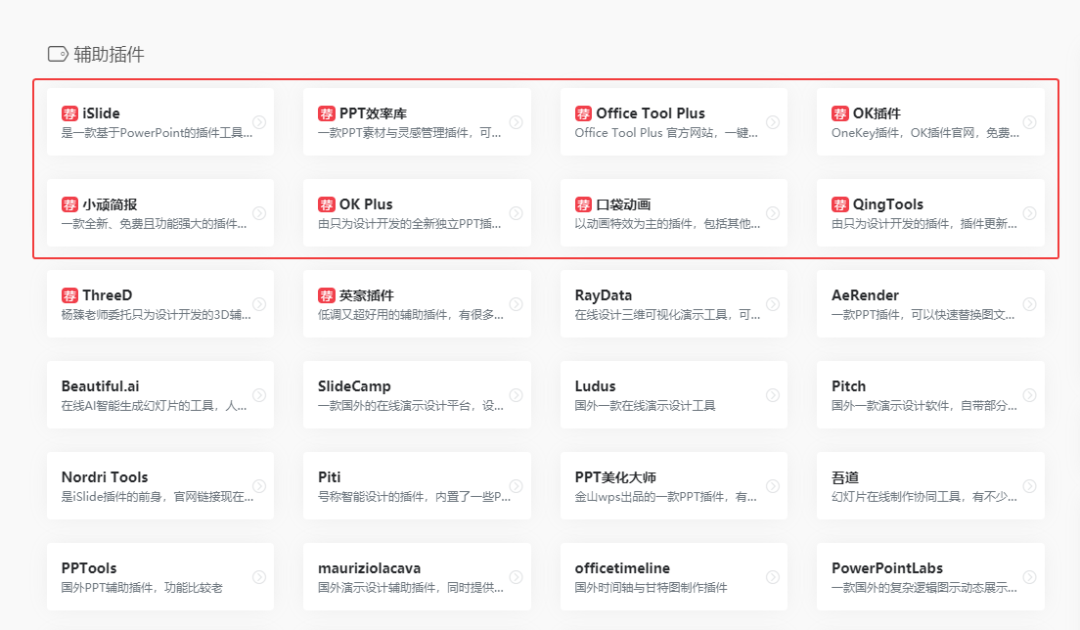Screen dimensions: 1080x630
Task: Click the arrow icon on the ThreeD card
Action: pyautogui.click(x=259, y=304)
